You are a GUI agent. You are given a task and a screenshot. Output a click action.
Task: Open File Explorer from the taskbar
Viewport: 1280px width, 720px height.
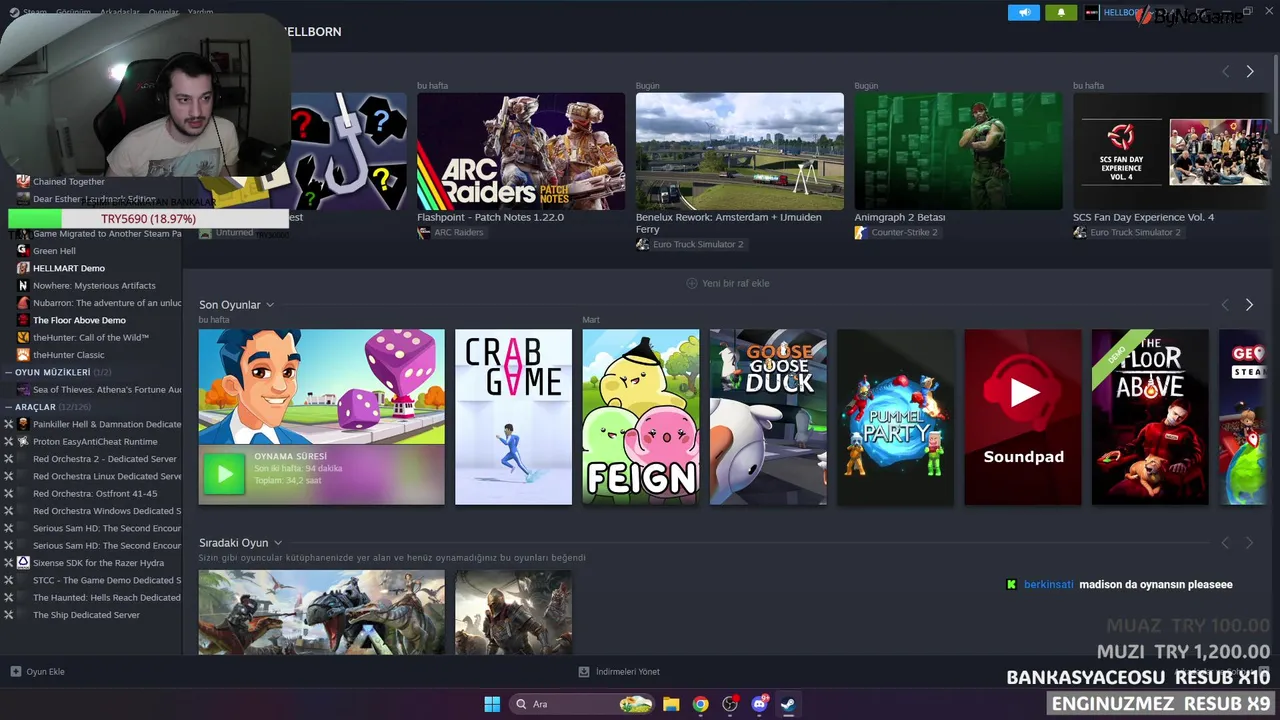click(x=671, y=704)
